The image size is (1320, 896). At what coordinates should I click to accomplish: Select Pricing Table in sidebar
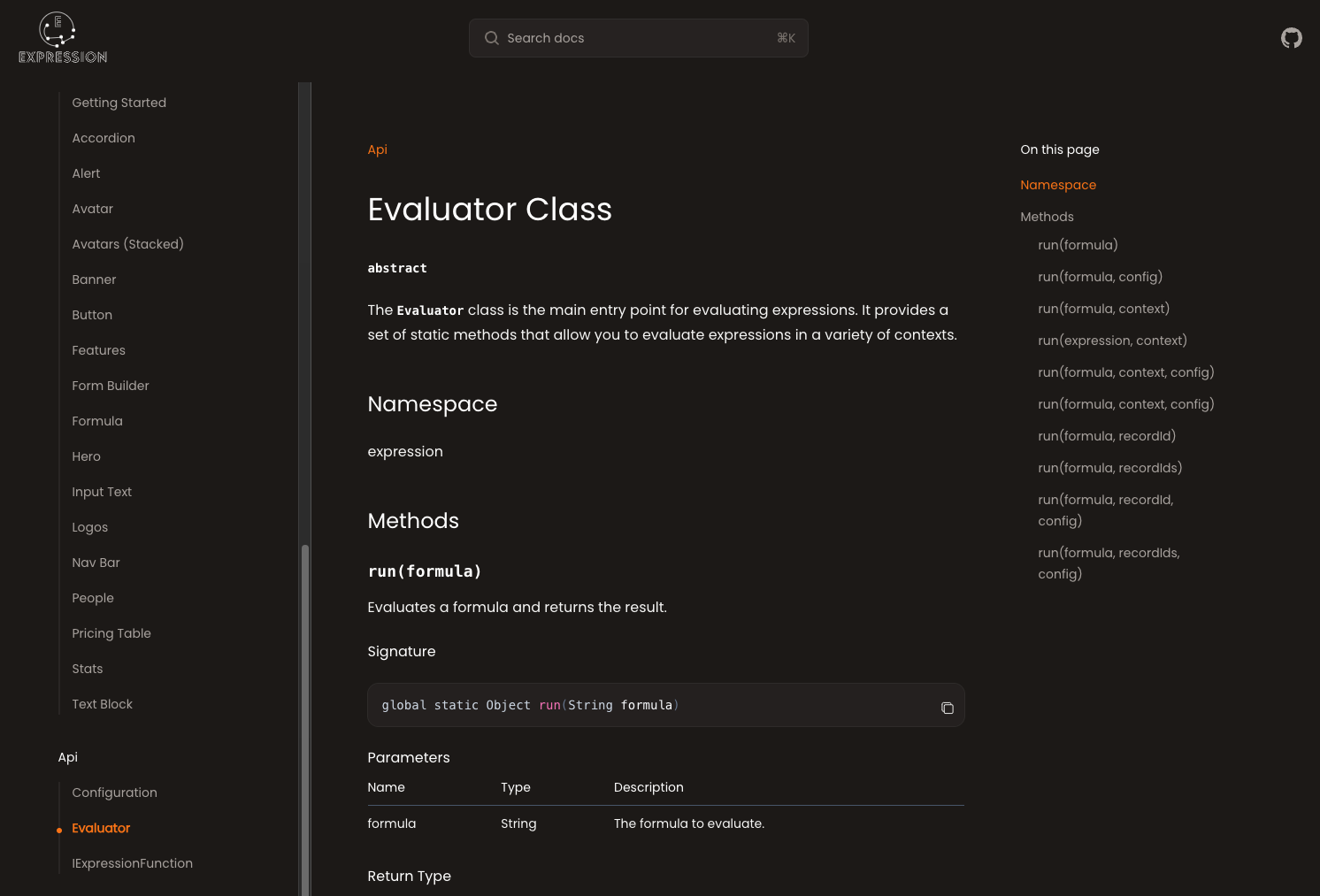coord(111,633)
